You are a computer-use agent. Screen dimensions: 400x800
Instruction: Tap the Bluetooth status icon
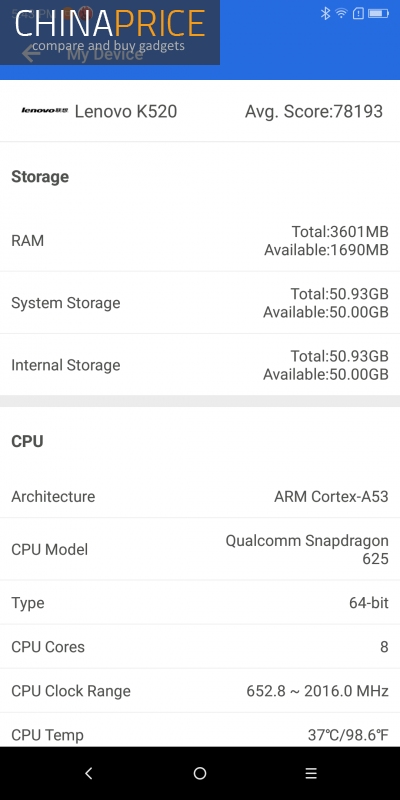coord(325,13)
